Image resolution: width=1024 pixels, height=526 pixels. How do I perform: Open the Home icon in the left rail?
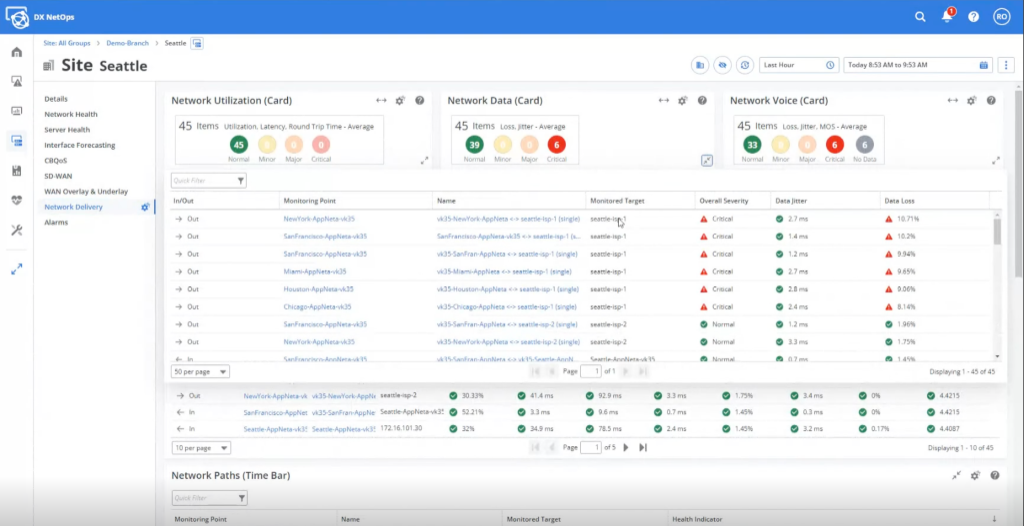click(x=16, y=52)
